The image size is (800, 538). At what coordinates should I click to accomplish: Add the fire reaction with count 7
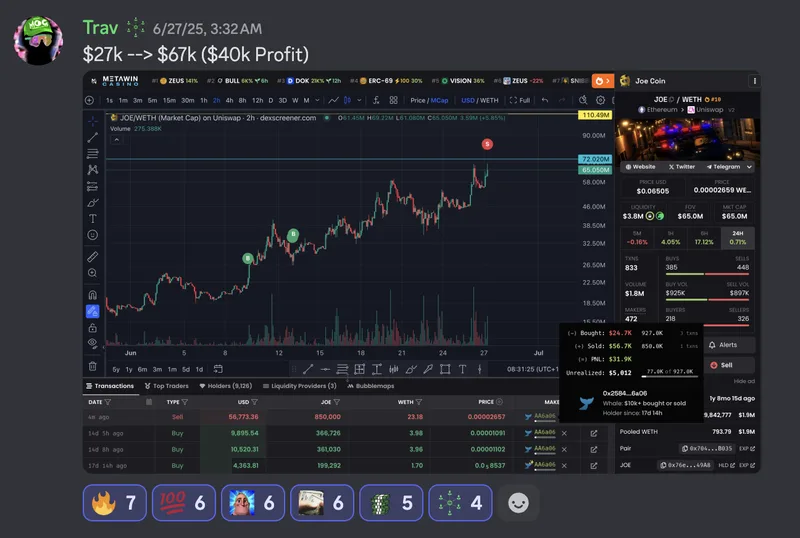click(115, 503)
